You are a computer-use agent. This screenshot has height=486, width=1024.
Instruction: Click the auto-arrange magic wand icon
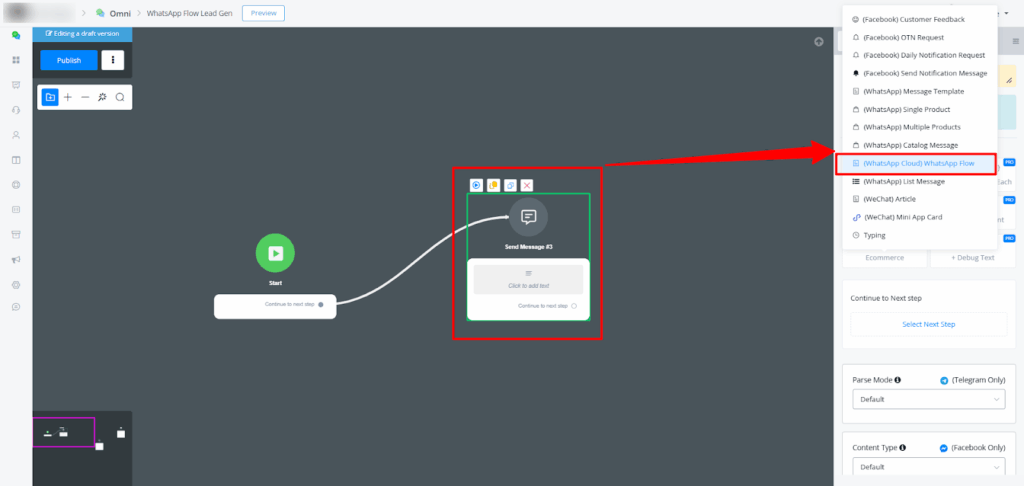click(x=102, y=97)
